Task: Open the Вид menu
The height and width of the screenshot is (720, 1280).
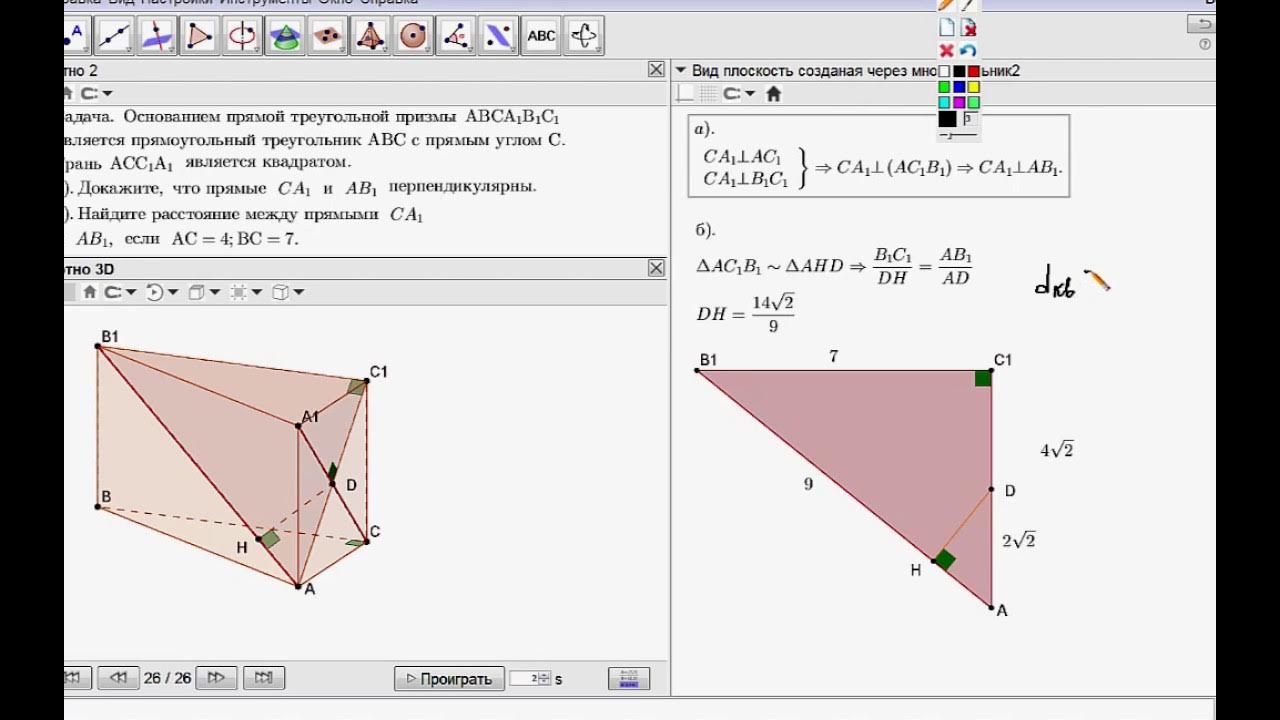Action: pyautogui.click(x=119, y=3)
